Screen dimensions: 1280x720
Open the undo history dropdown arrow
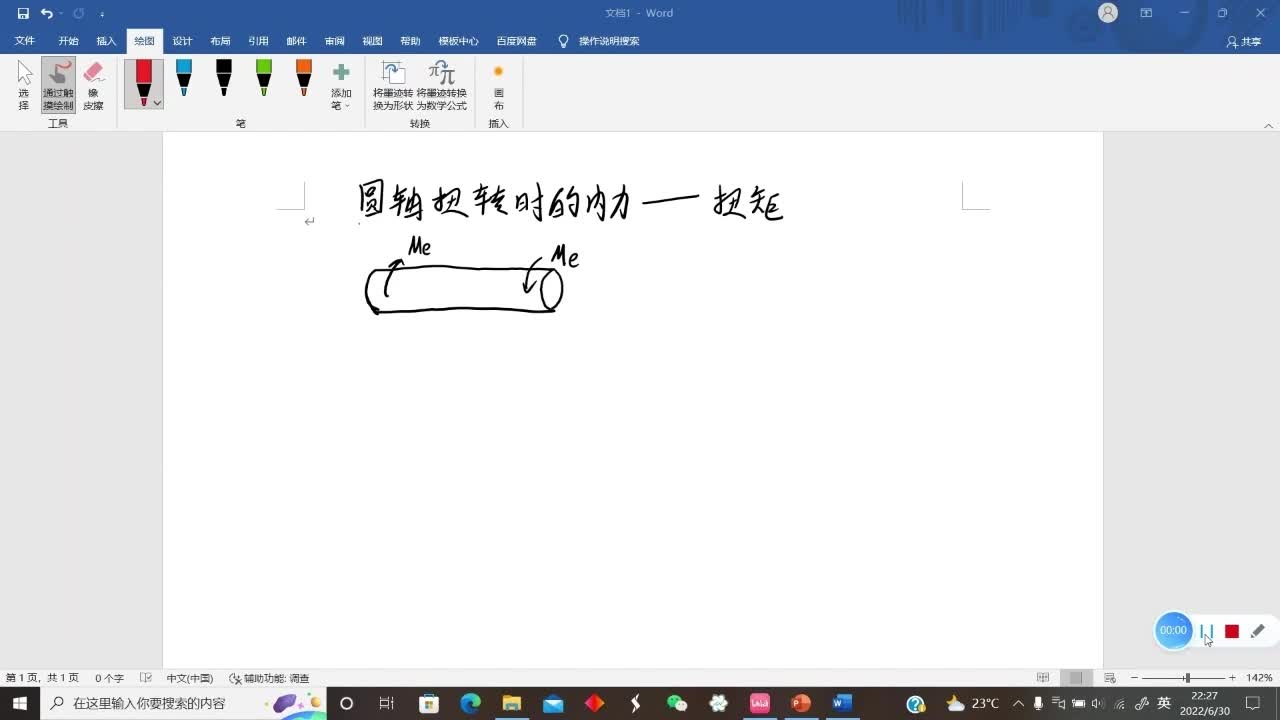point(60,13)
